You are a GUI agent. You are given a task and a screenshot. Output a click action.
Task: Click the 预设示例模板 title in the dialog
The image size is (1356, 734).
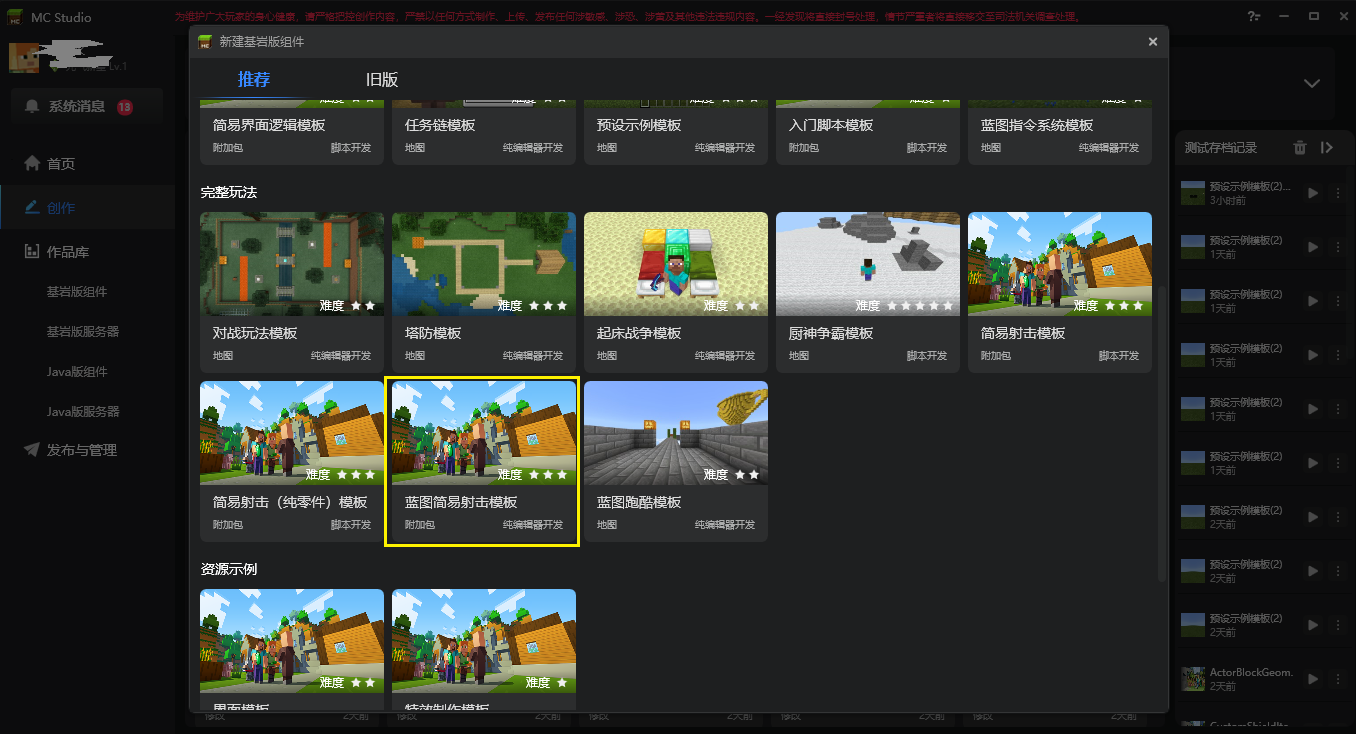pos(639,125)
